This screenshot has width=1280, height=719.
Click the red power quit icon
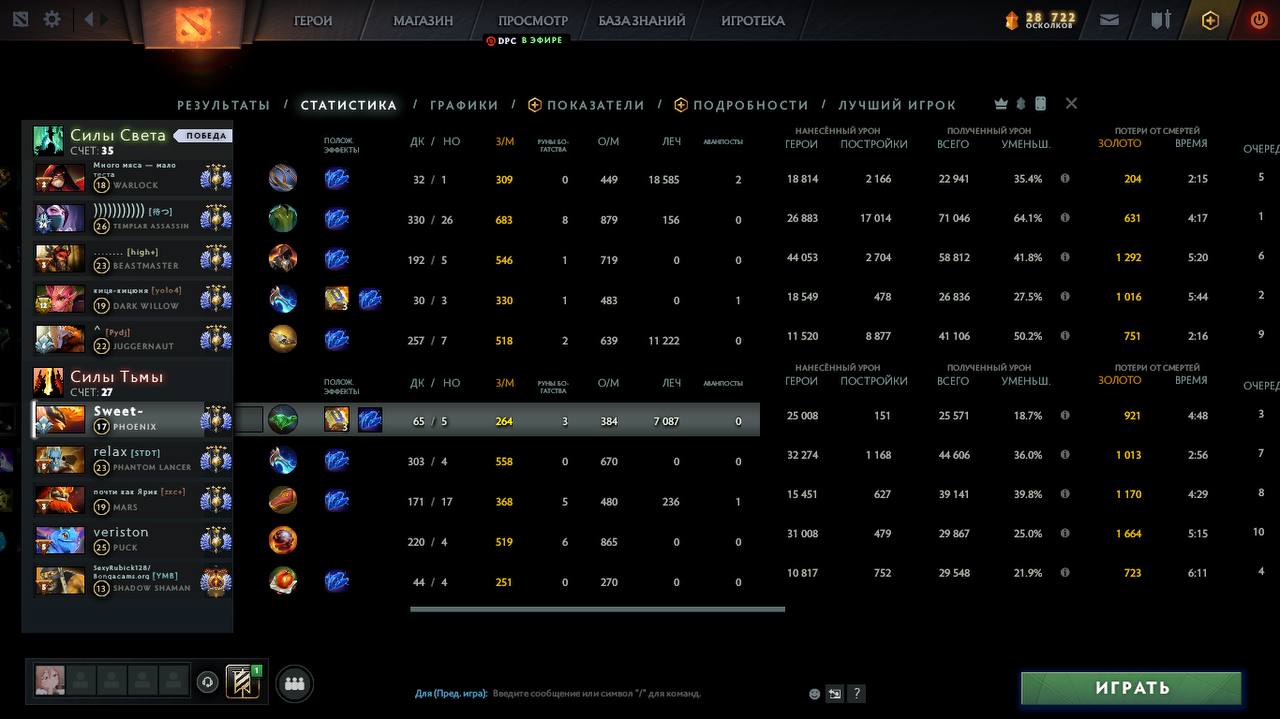[x=1259, y=19]
